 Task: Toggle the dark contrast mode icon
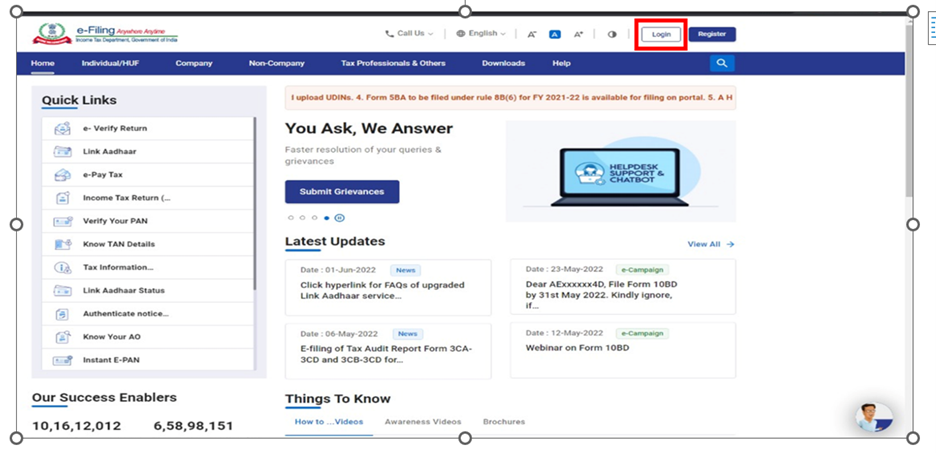(x=612, y=34)
